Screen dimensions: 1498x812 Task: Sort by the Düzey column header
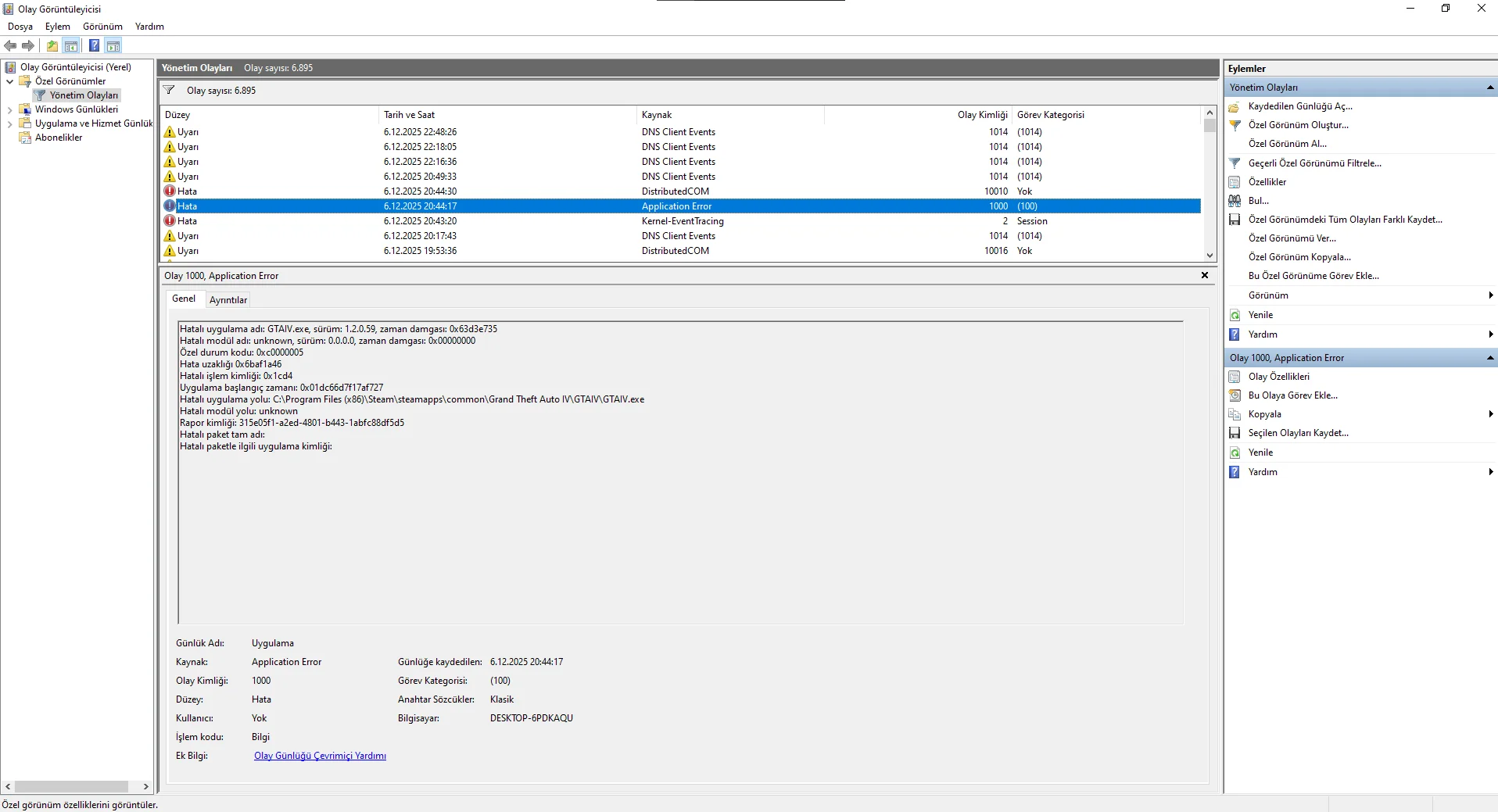tap(270, 115)
